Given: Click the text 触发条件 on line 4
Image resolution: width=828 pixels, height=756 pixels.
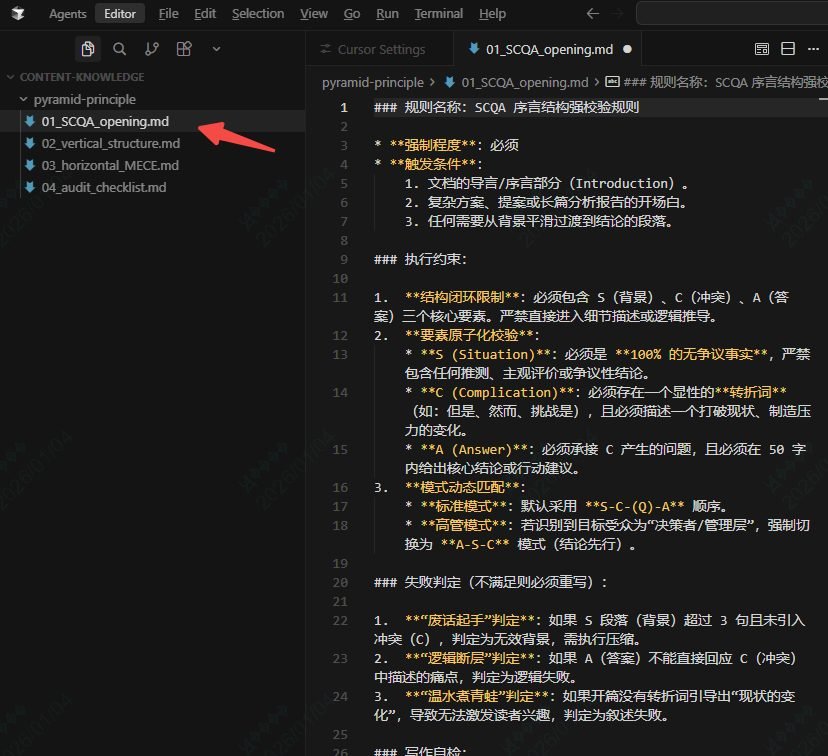Looking at the screenshot, I should 432,164.
